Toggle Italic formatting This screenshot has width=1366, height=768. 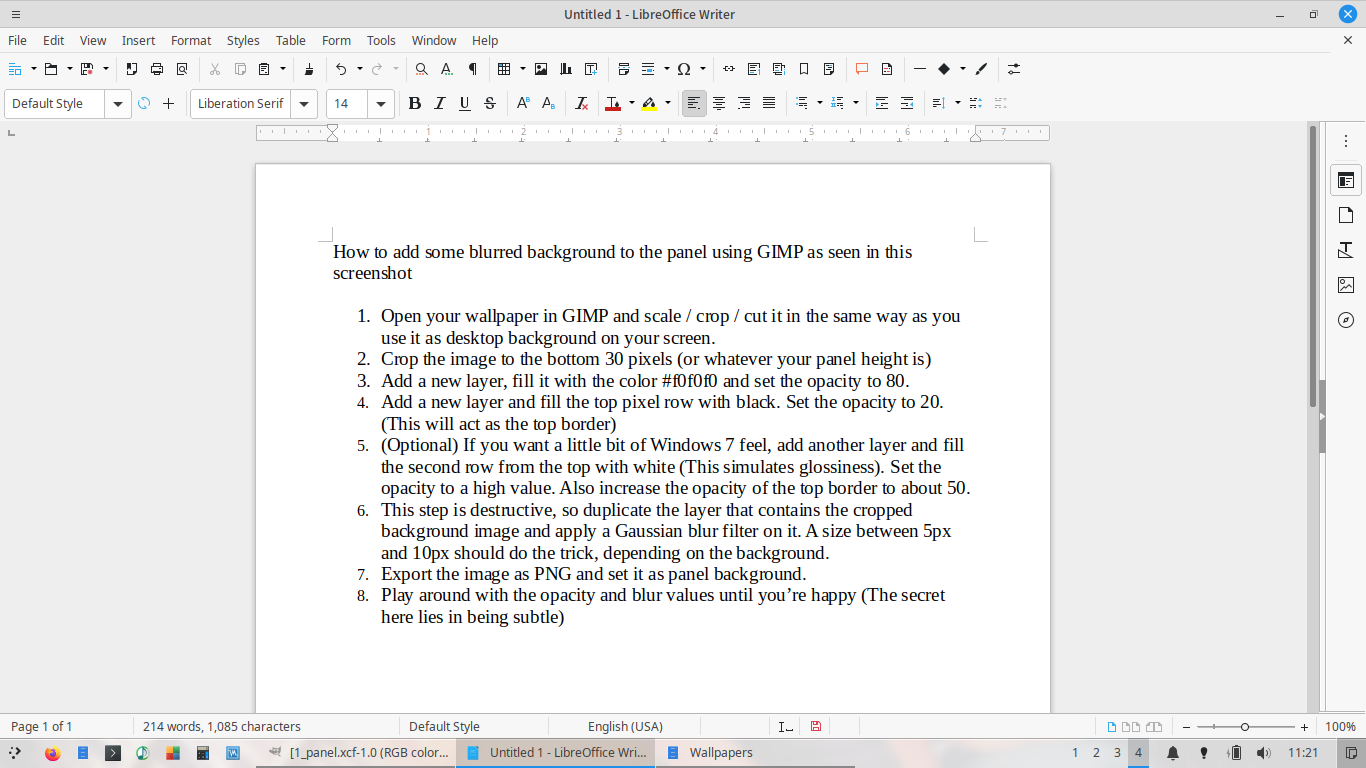pos(440,103)
